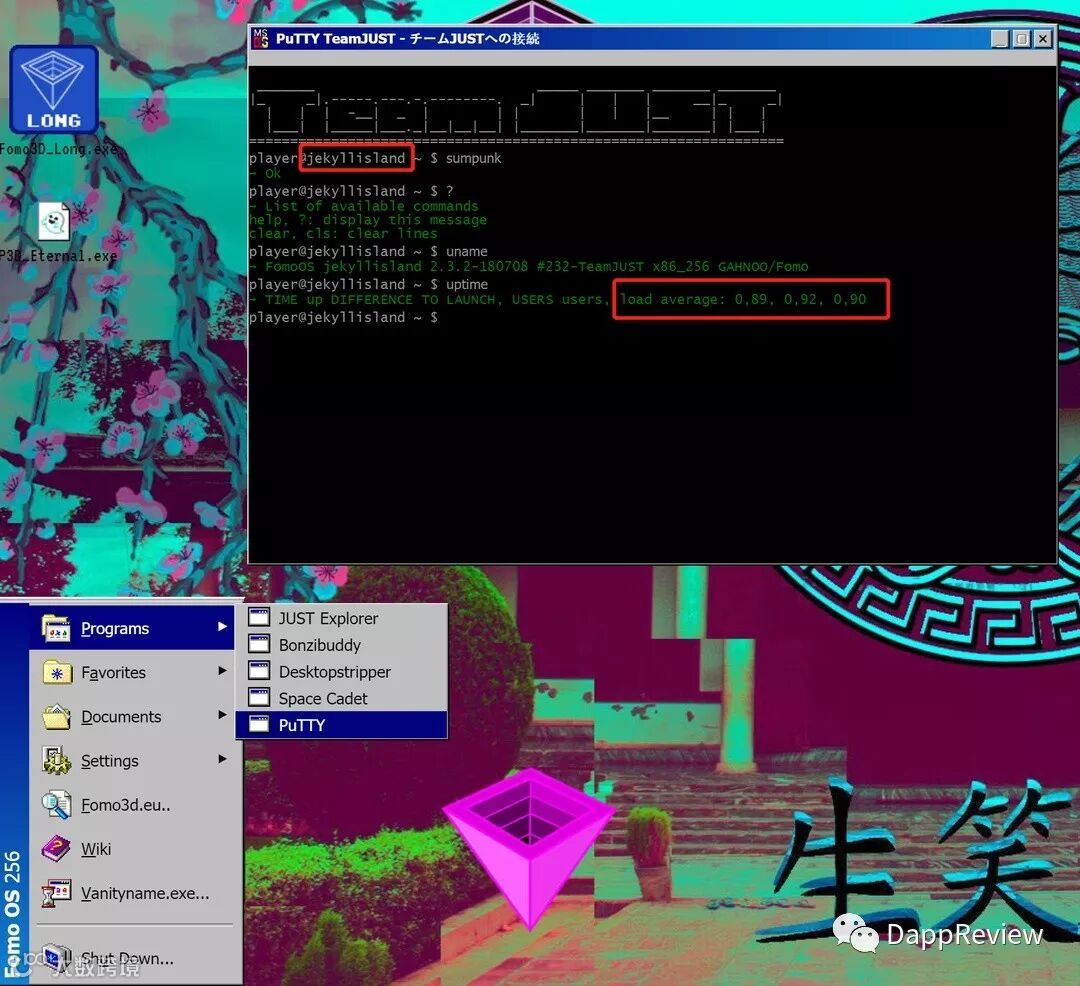
Task: Launch Desktopstripper from Programs submenu
Action: click(x=342, y=671)
